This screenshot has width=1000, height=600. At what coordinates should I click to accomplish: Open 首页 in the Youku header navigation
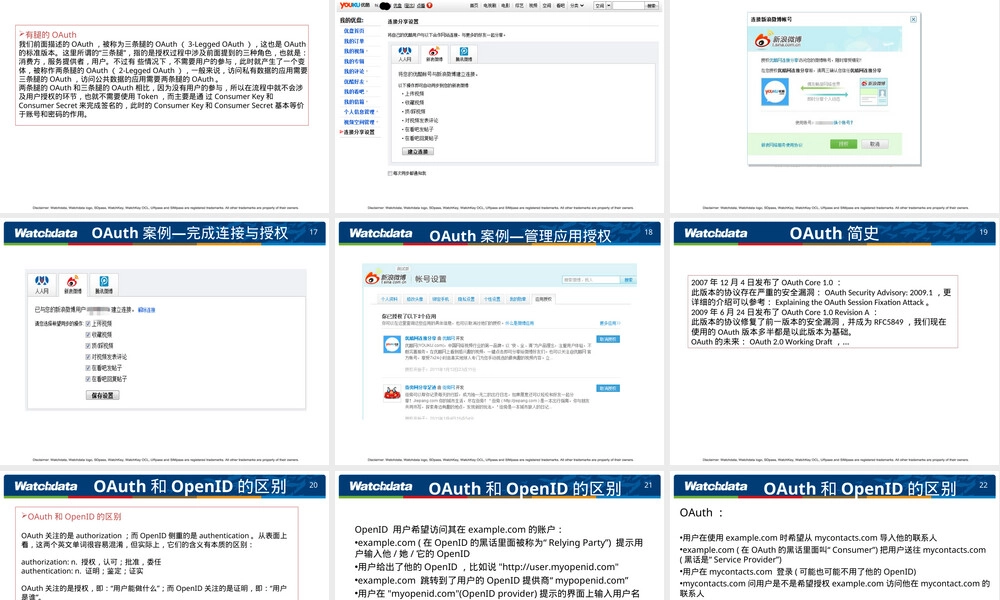(x=474, y=5)
